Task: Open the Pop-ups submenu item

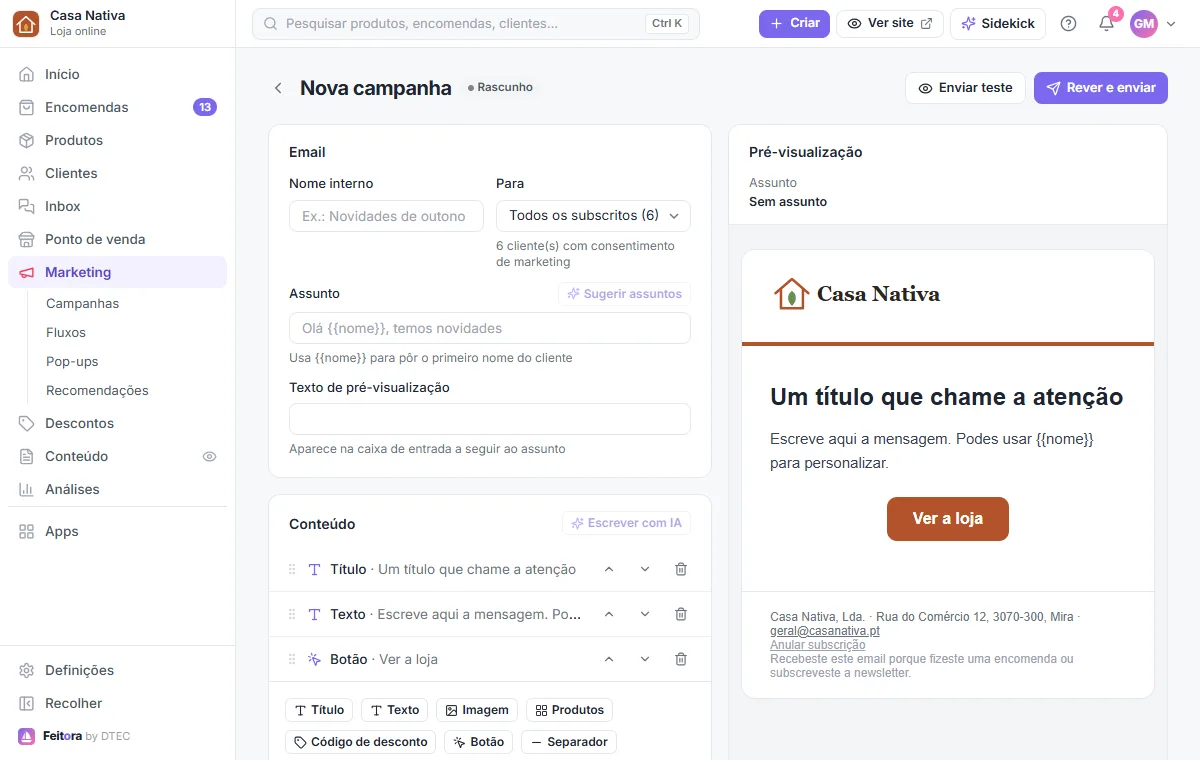Action: 72,361
